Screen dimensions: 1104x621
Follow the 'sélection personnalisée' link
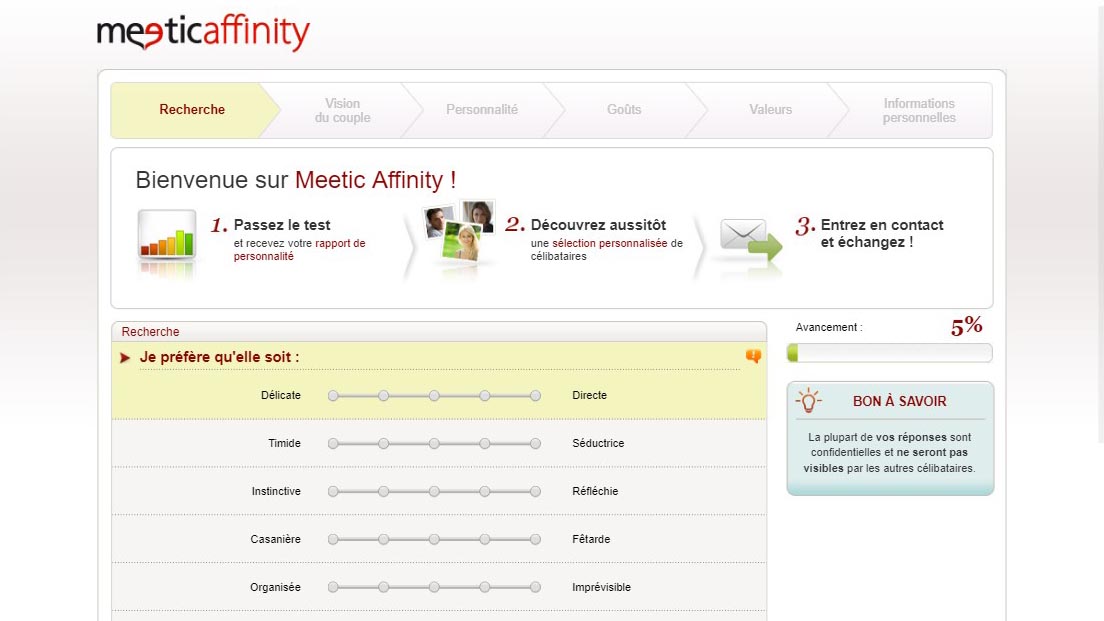(609, 243)
